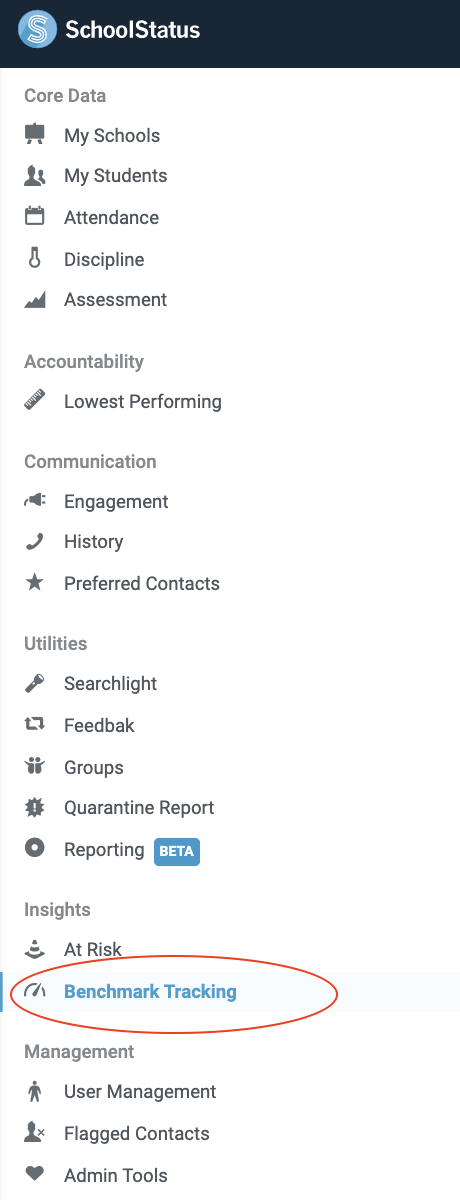Click the SchoolStatus logo icon
Screen dimensions: 460x1200
click(x=37, y=29)
